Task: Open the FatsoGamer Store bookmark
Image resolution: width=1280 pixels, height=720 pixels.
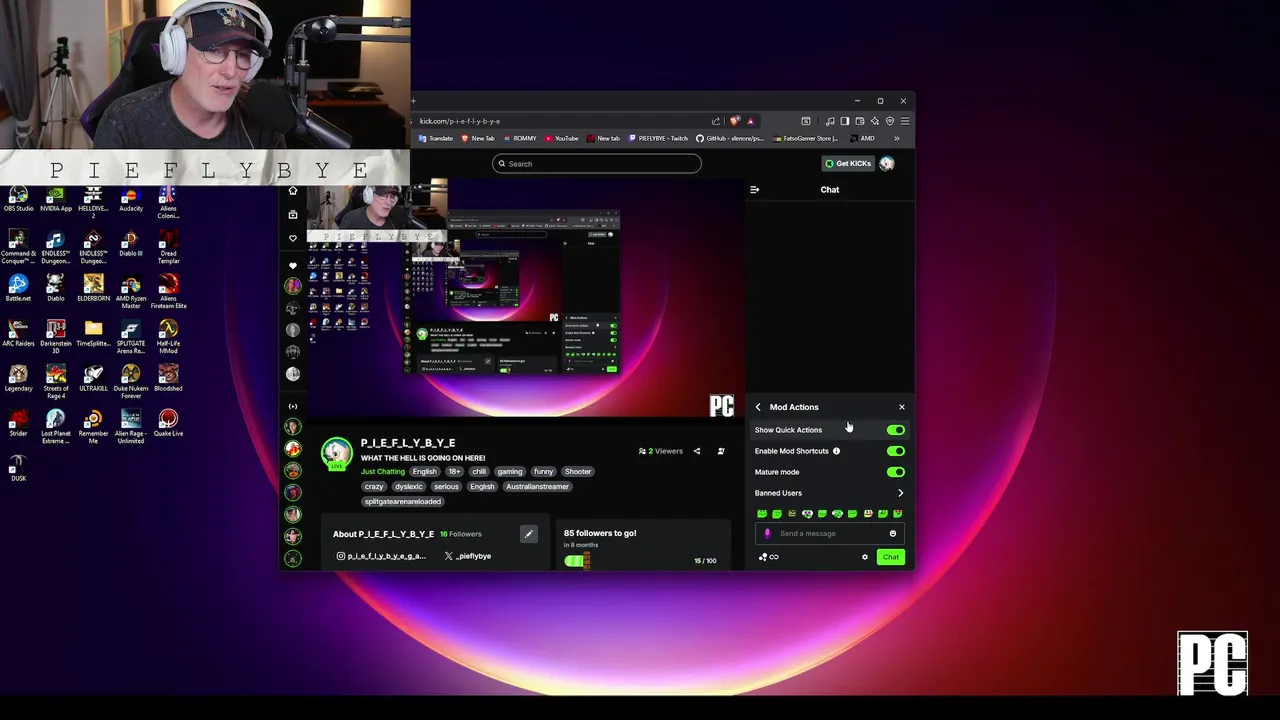Action: point(806,138)
